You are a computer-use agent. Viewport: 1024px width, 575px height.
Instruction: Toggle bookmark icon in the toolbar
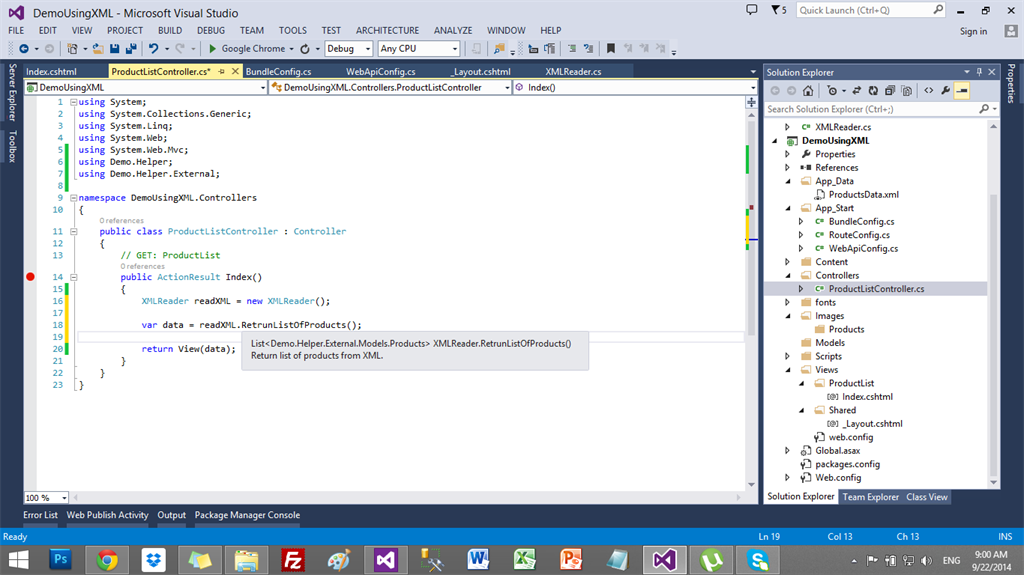[x=611, y=48]
